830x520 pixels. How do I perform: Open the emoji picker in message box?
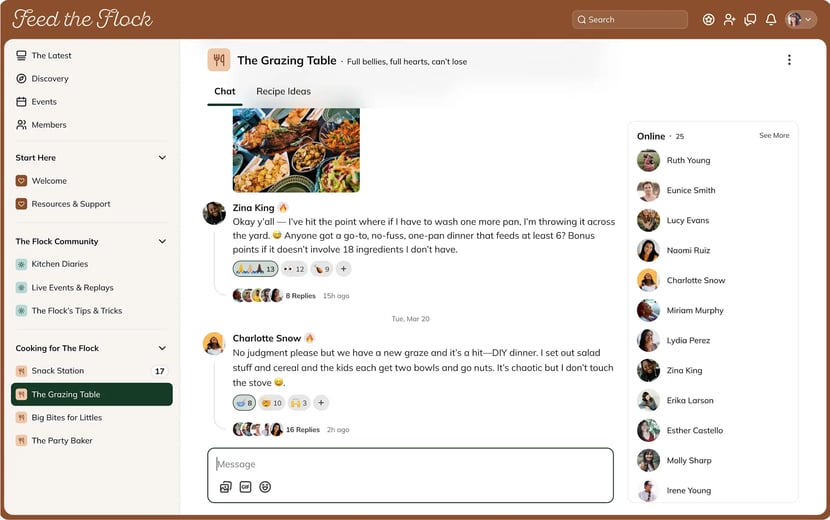pyautogui.click(x=265, y=487)
